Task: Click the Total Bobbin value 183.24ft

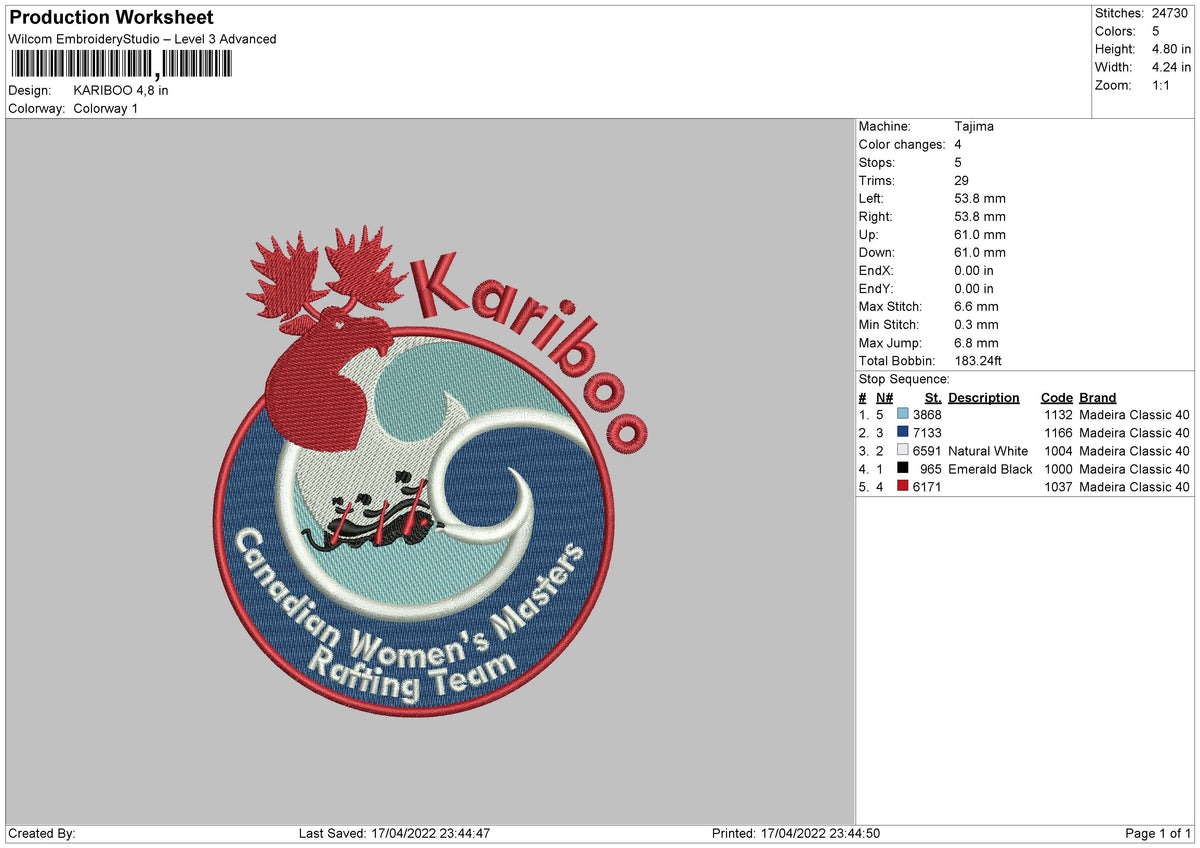Action: tap(977, 361)
